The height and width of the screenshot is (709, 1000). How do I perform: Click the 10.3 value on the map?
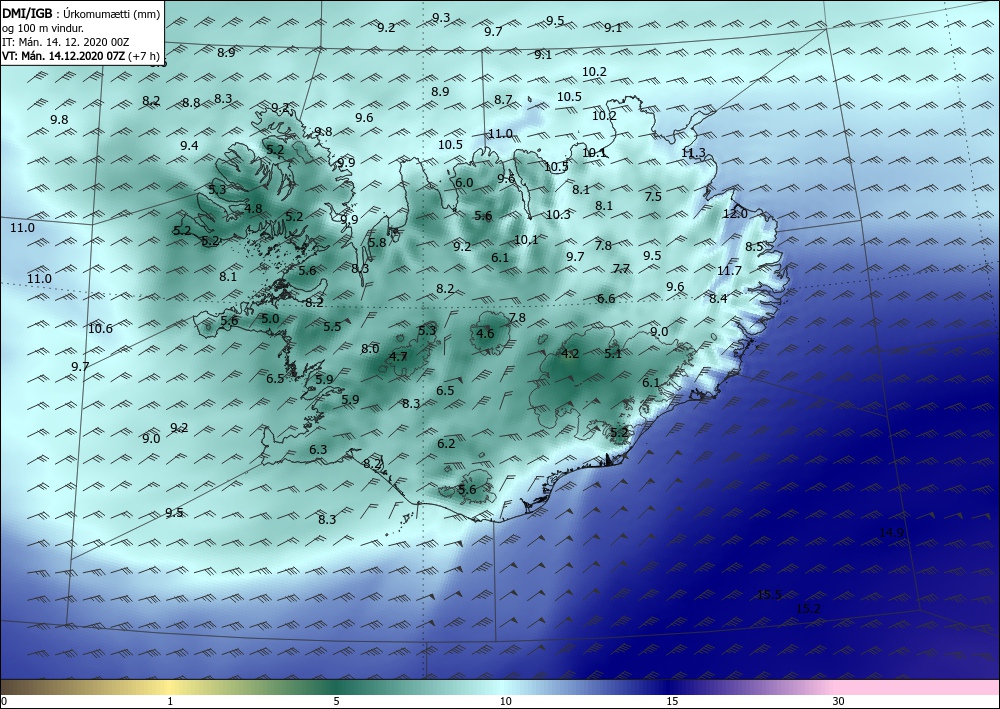coord(558,214)
